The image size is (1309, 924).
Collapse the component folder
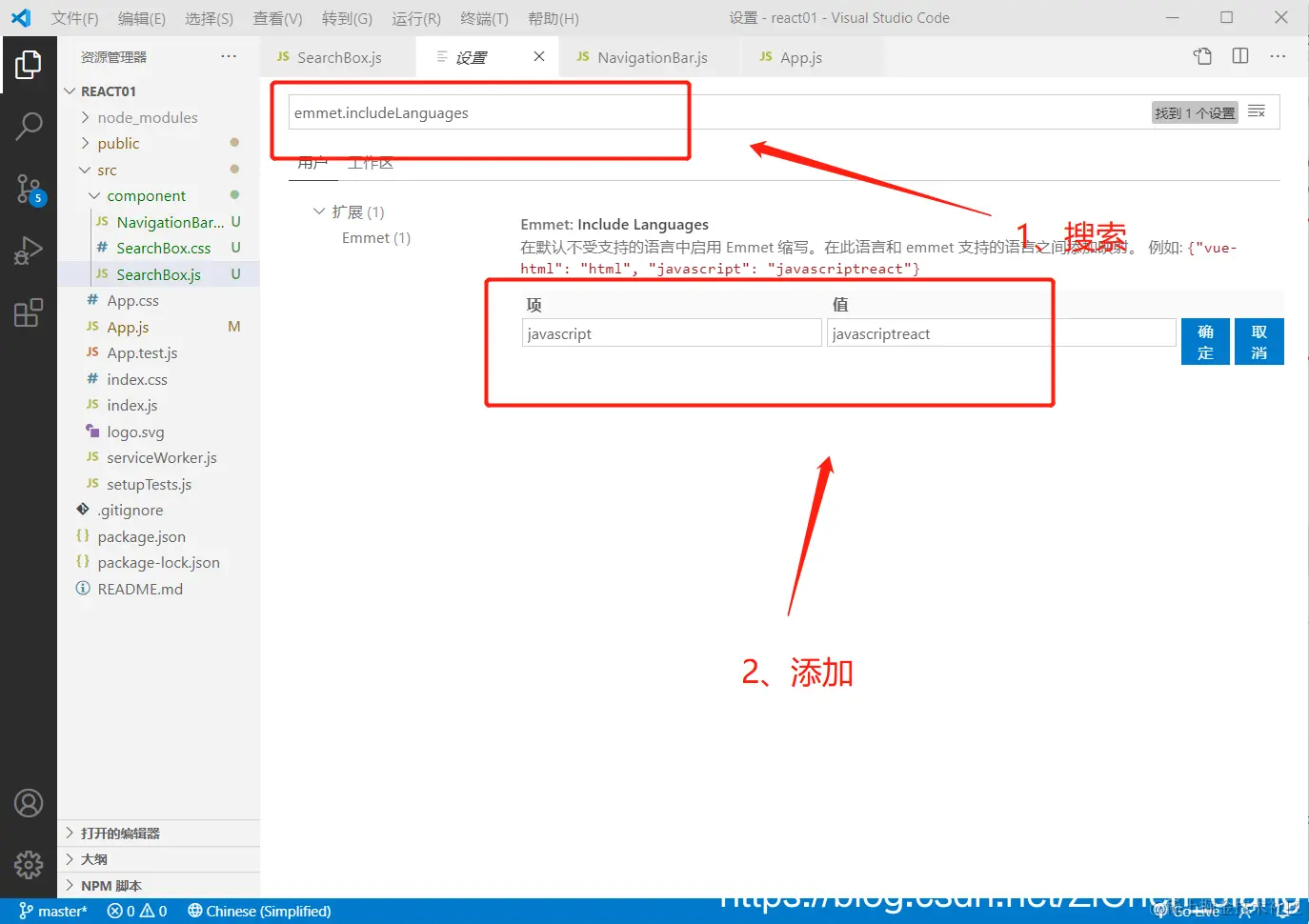pyautogui.click(x=158, y=195)
